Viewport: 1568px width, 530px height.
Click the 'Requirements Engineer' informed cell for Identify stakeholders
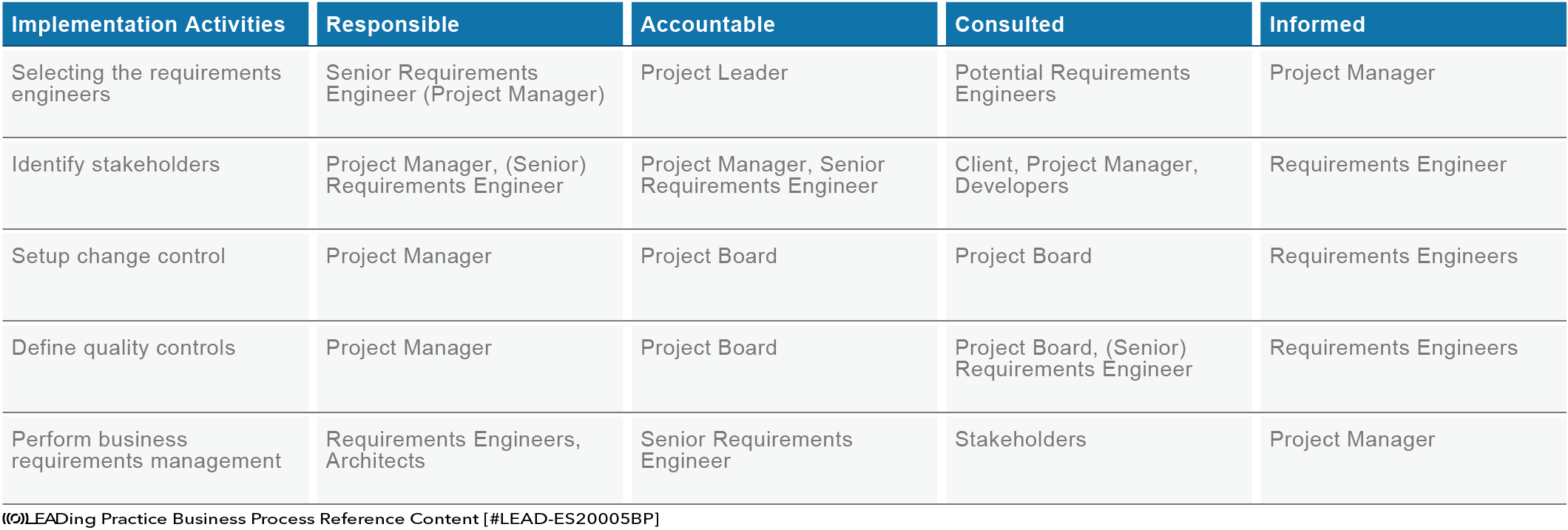tap(1413, 184)
